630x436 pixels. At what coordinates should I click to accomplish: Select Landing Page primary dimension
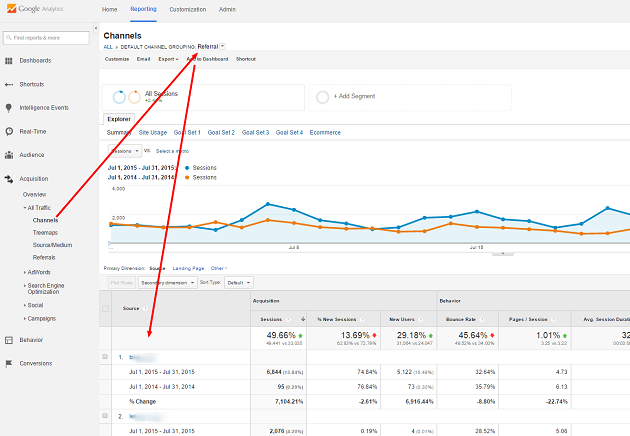point(188,268)
